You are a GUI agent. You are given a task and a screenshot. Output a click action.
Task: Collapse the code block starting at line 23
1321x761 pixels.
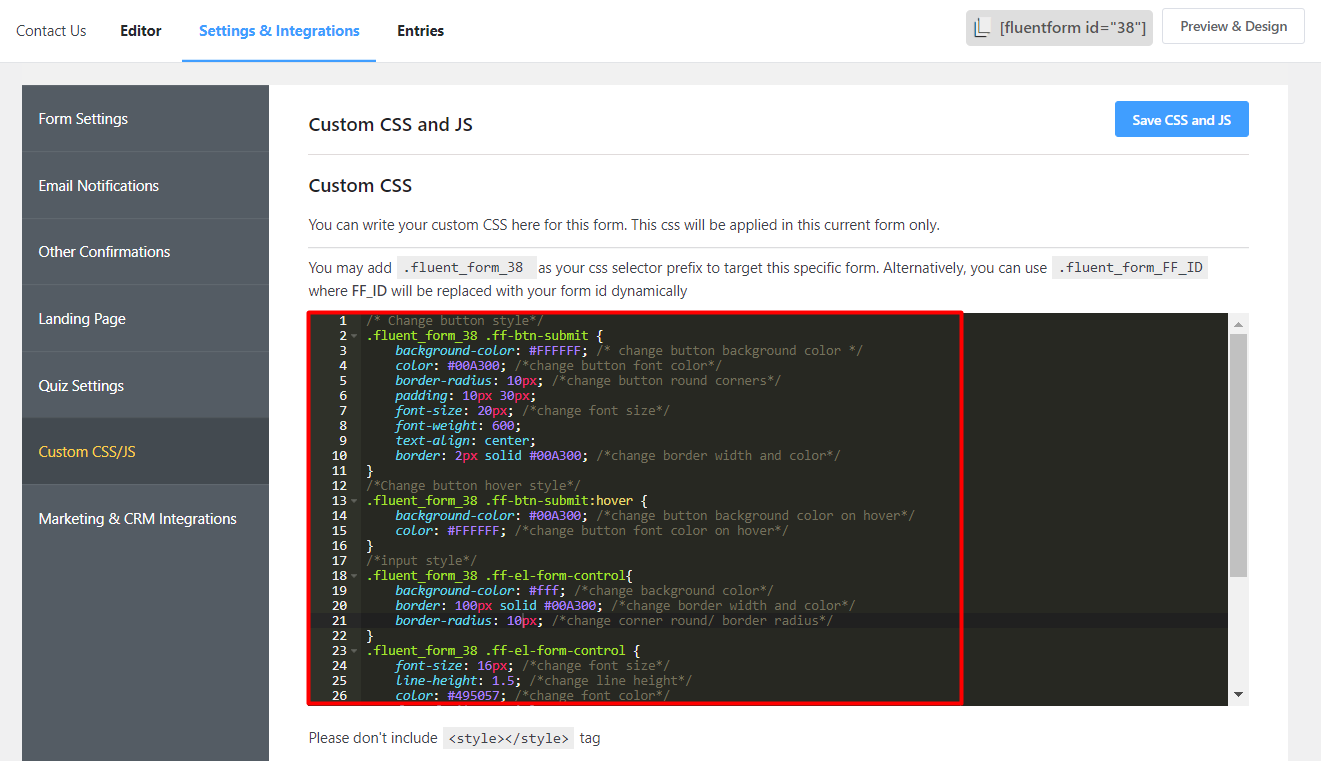pos(353,650)
